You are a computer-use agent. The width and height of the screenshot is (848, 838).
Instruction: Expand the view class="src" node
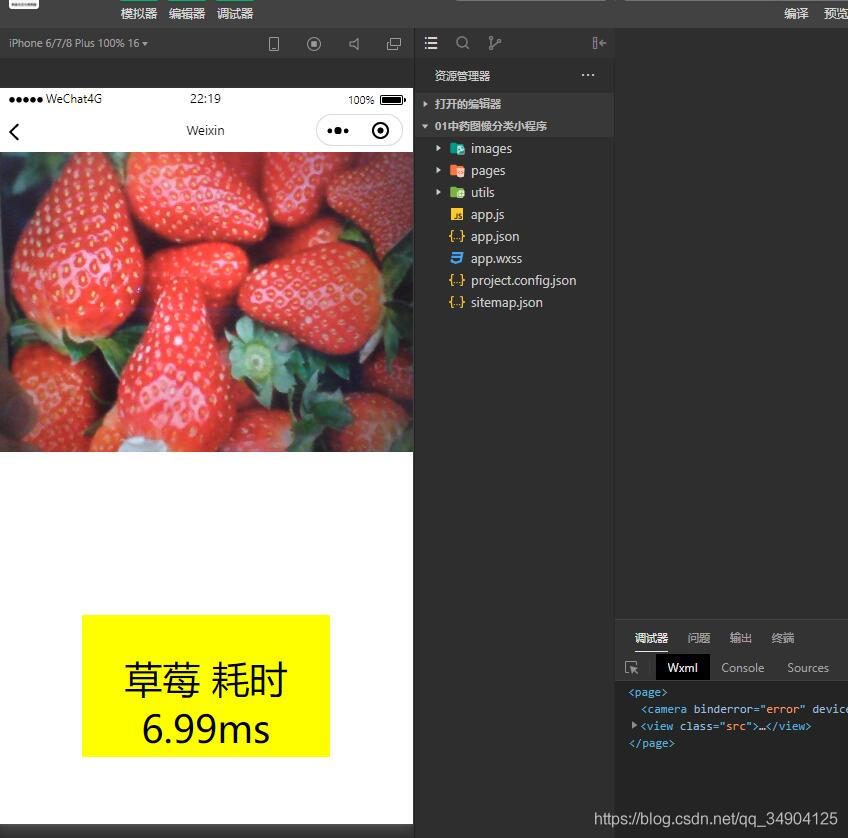point(634,726)
